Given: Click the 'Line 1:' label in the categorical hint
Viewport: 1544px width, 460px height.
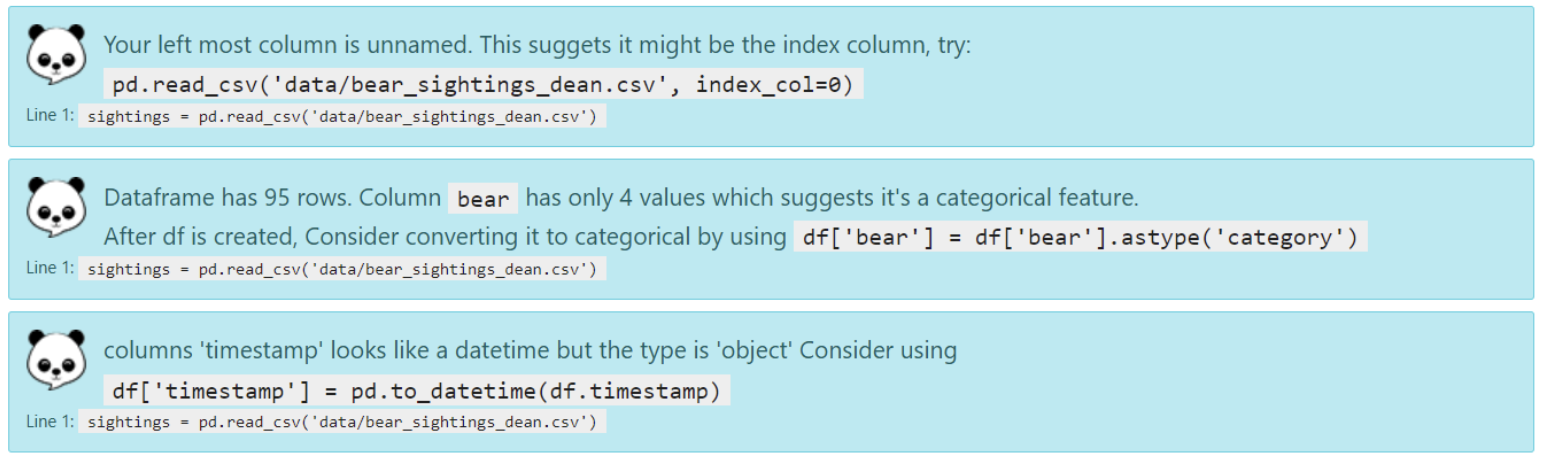Looking at the screenshot, I should pyautogui.click(x=50, y=268).
